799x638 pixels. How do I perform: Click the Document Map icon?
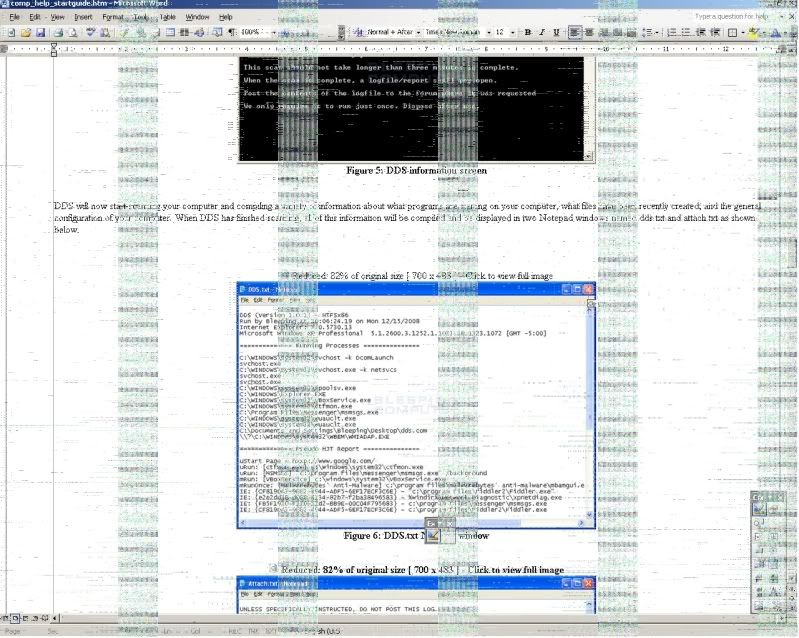218,33
